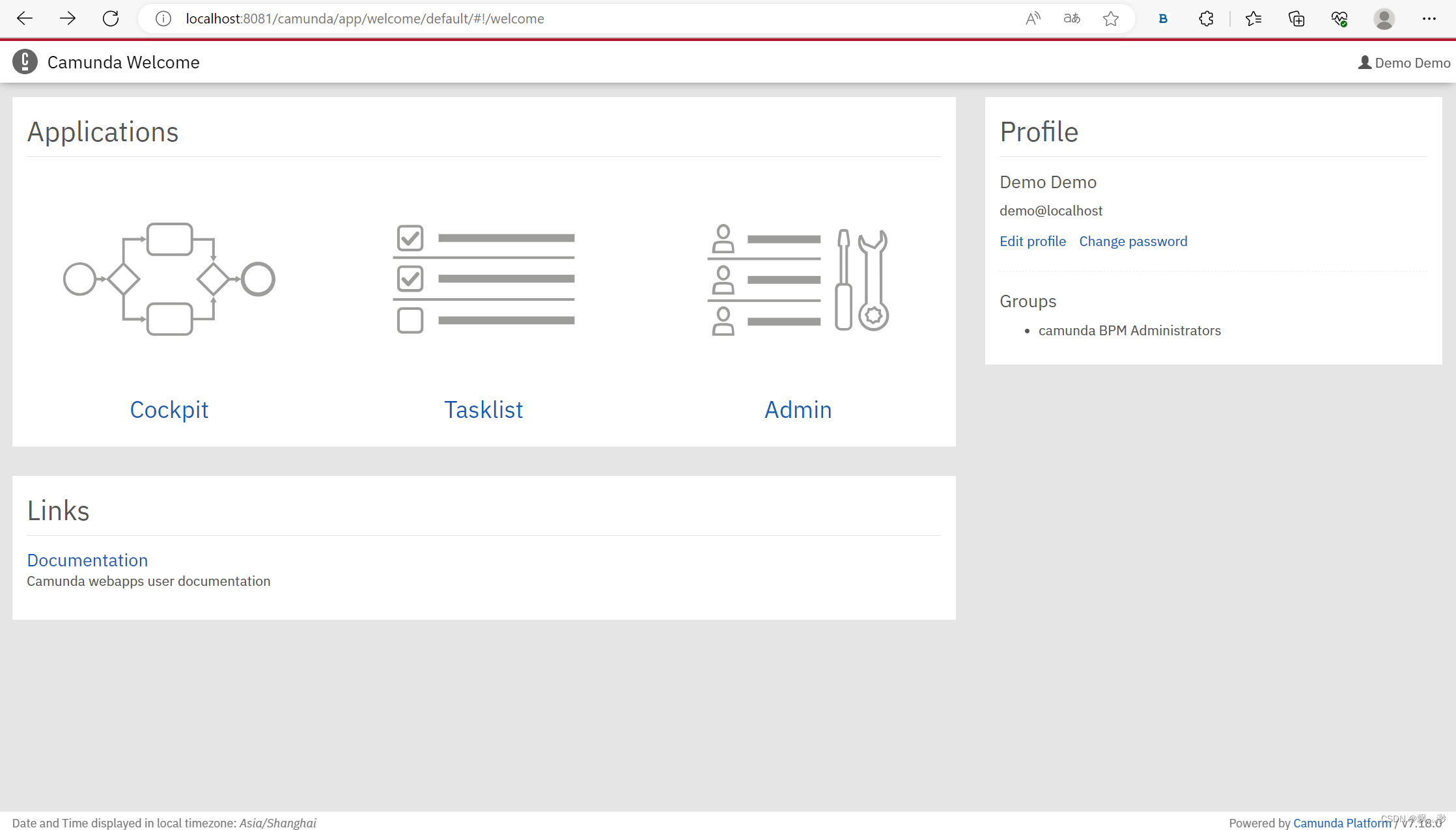1456x830 pixels.
Task: Click the Documentation hyperlink
Action: point(87,560)
